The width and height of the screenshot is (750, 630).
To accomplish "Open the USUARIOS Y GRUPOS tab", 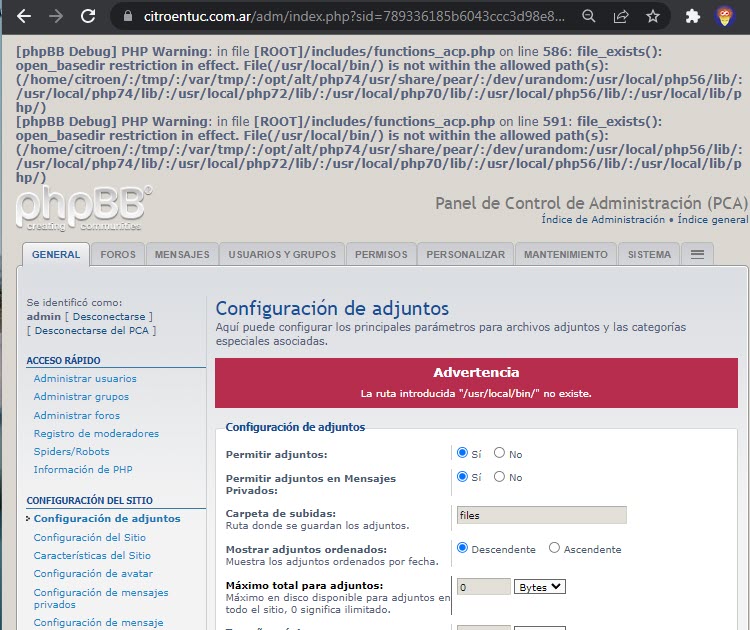I will (x=282, y=255).
